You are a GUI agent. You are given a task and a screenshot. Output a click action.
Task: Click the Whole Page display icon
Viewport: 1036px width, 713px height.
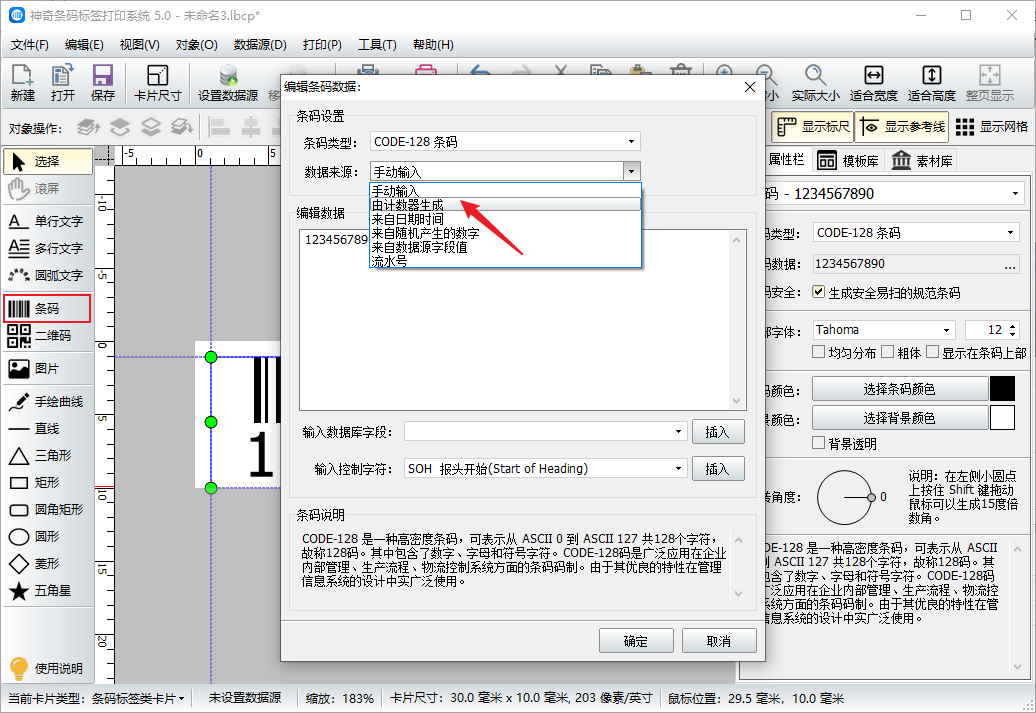[x=990, y=83]
